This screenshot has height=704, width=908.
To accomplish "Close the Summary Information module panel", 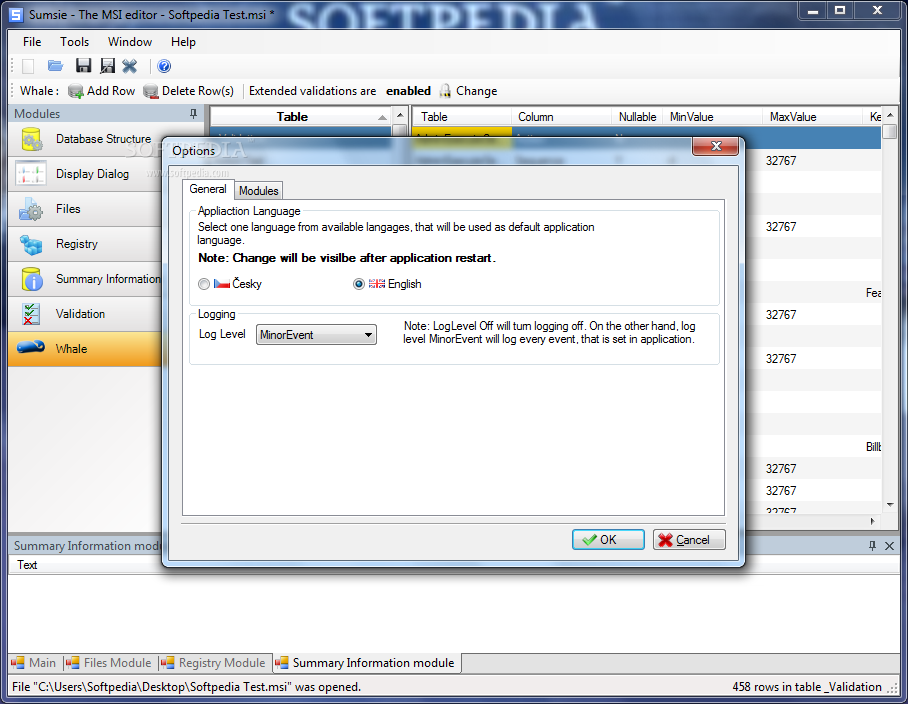I will [889, 545].
